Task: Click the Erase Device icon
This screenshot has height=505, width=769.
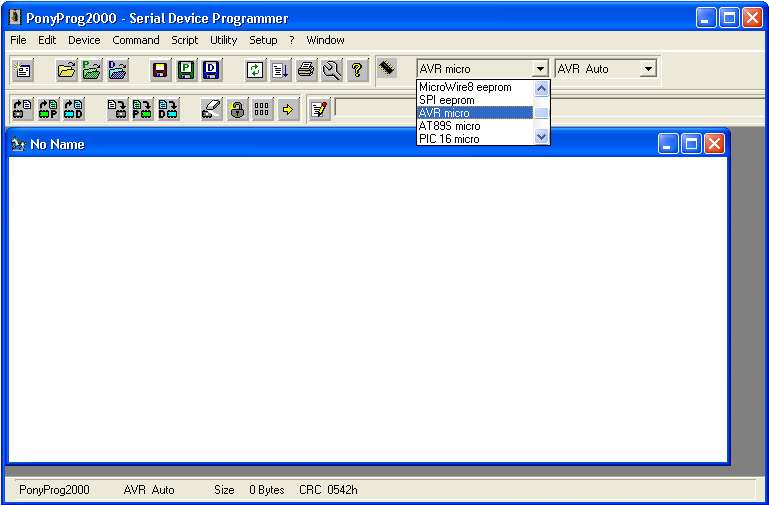Action: 211,109
